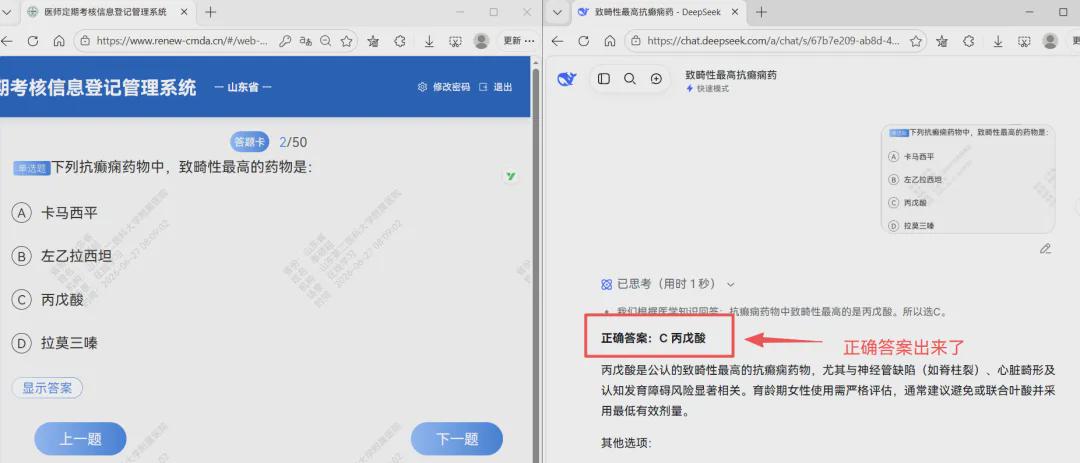The image size is (1080, 463).
Task: Reload the DeepSeek chat page
Action: (583, 41)
